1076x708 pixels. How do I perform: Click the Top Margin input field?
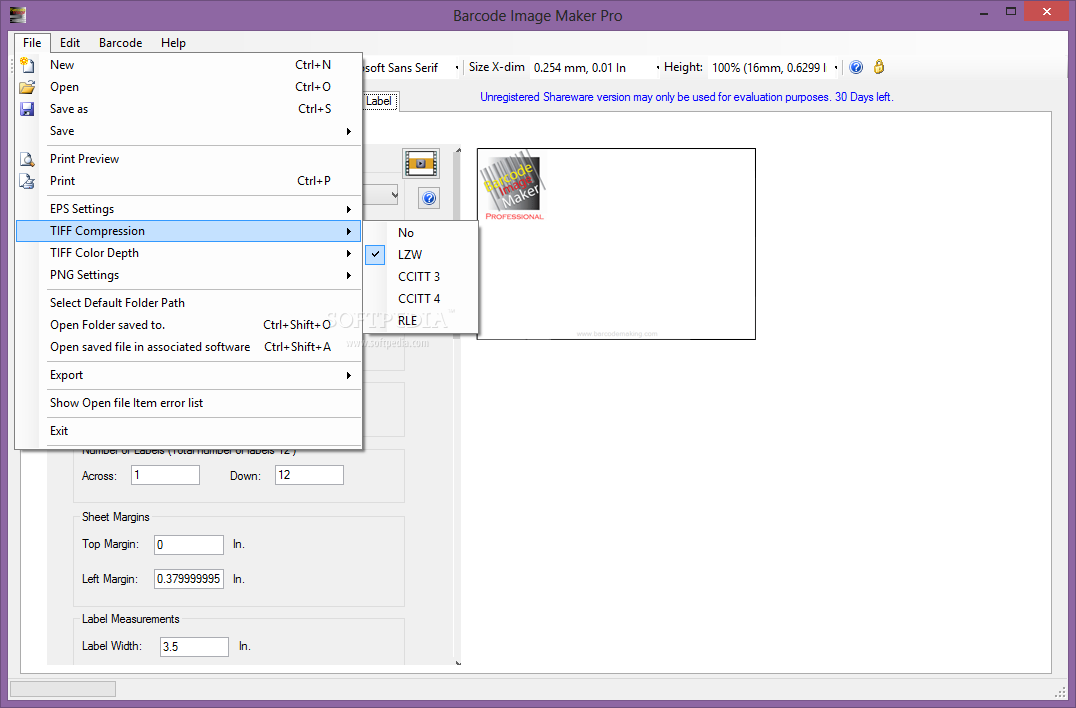(189, 545)
